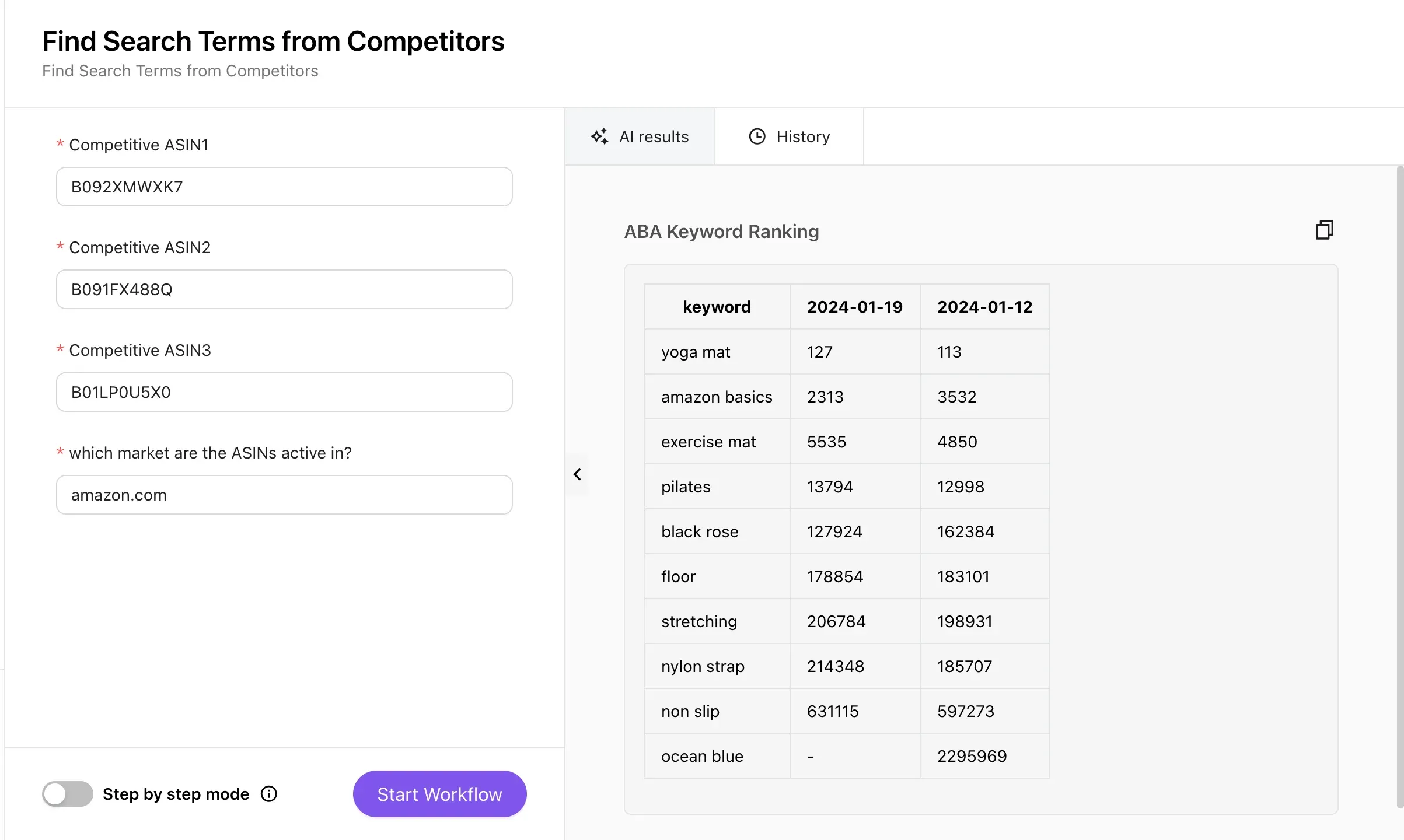Click the market field showing amazon.com

pyautogui.click(x=284, y=495)
